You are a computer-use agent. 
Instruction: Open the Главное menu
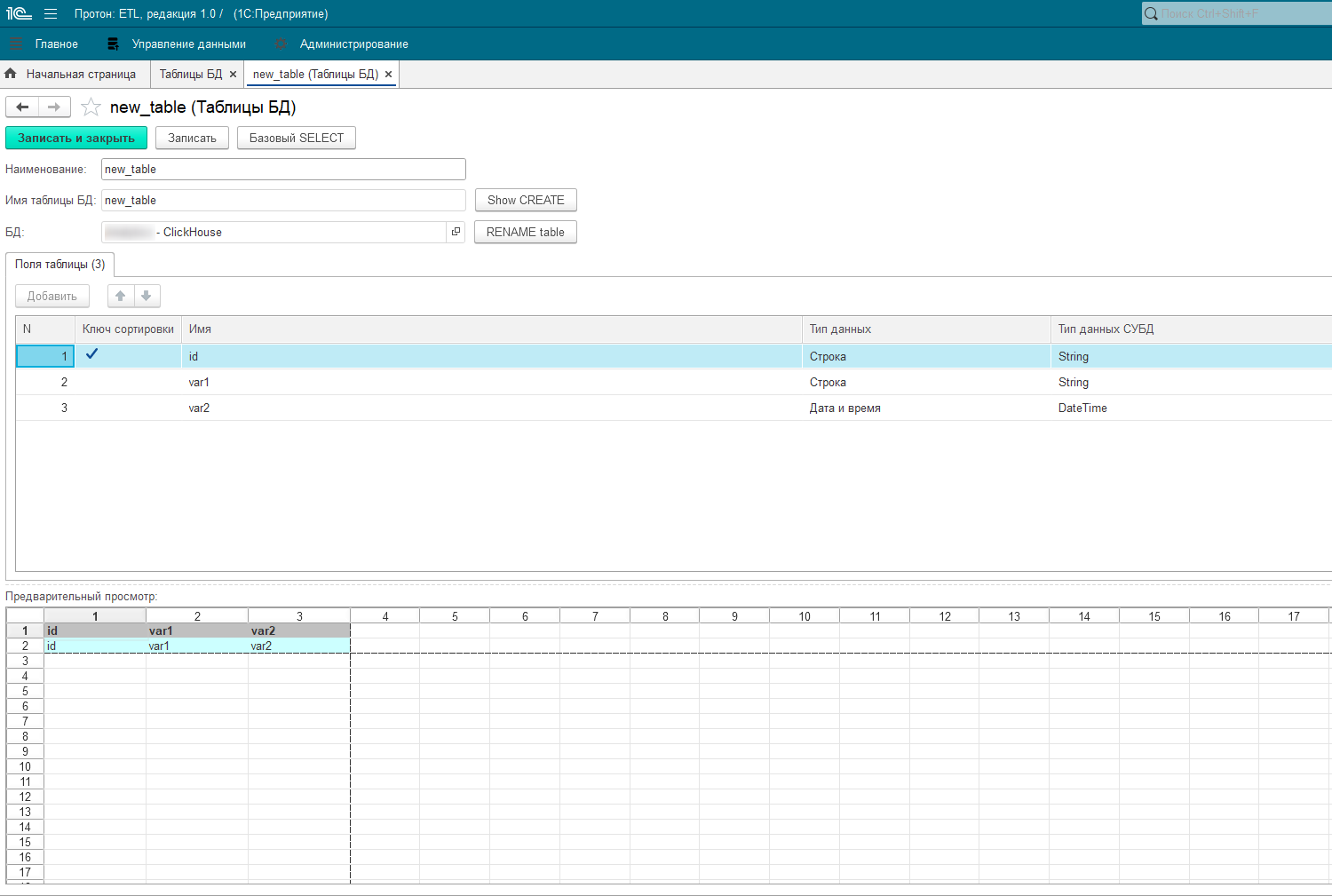57,44
